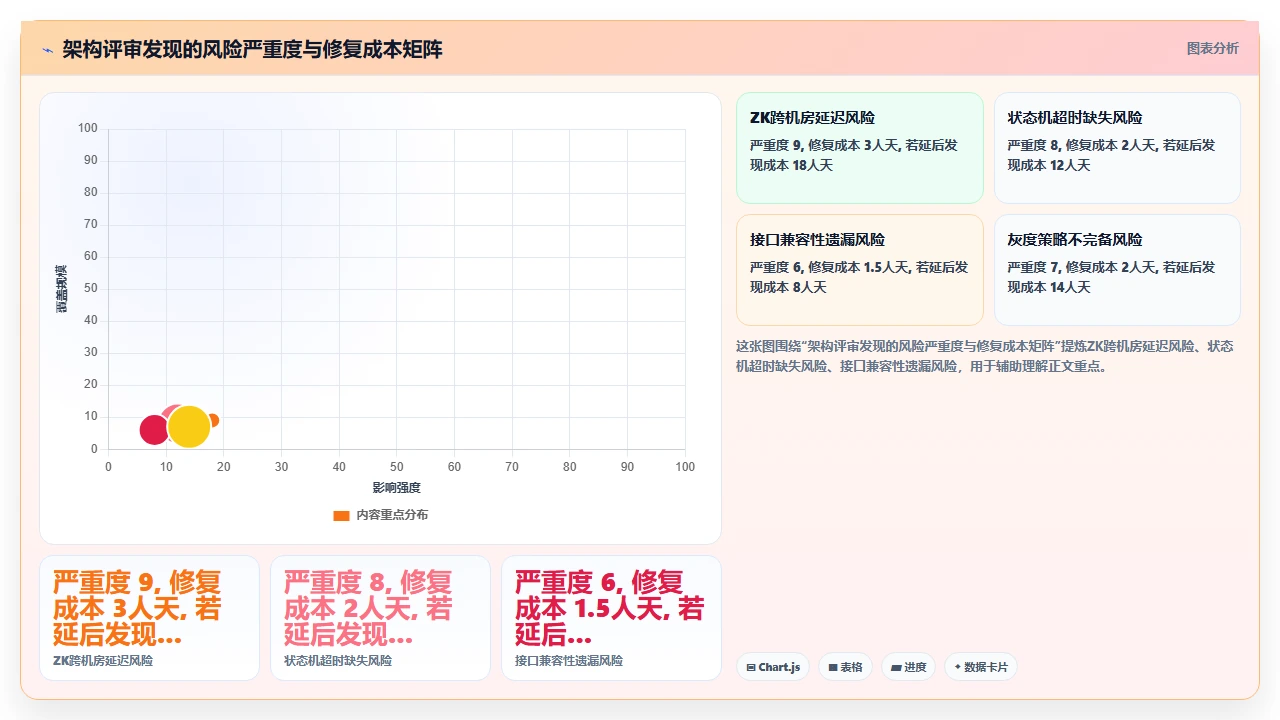Click text 现成本 14人天
Image resolution: width=1280 pixels, height=720 pixels.
[1048, 287]
